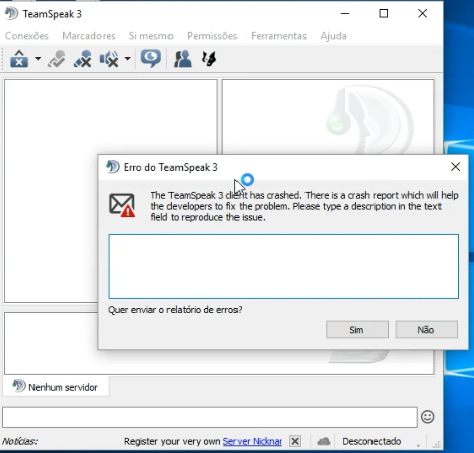Select the Nenhum servidor tab

tap(56, 387)
